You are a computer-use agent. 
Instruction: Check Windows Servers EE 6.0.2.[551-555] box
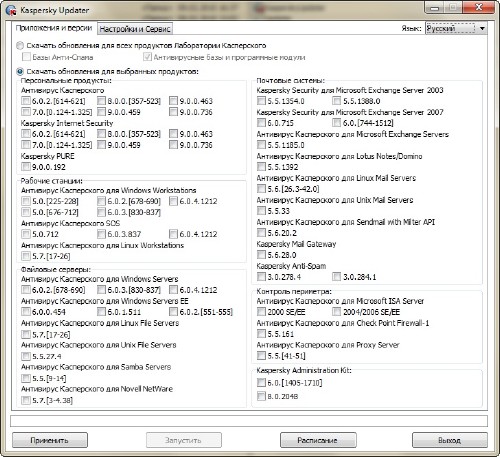click(x=173, y=312)
